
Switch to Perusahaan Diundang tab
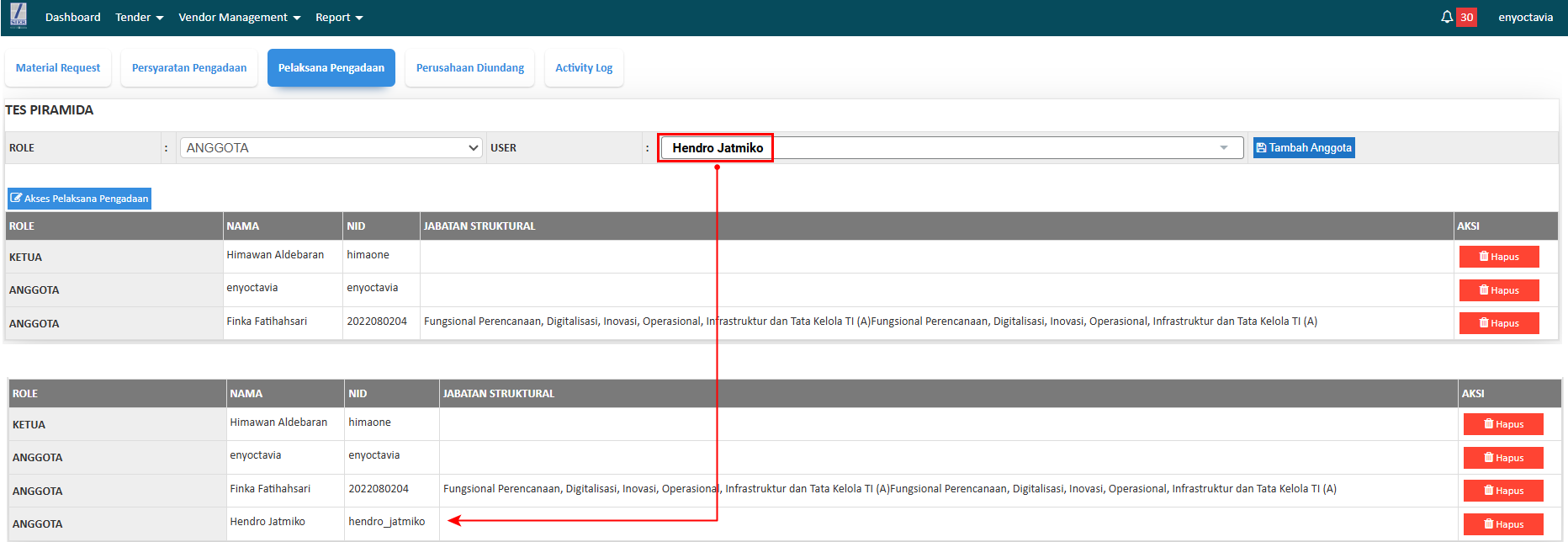[x=470, y=68]
